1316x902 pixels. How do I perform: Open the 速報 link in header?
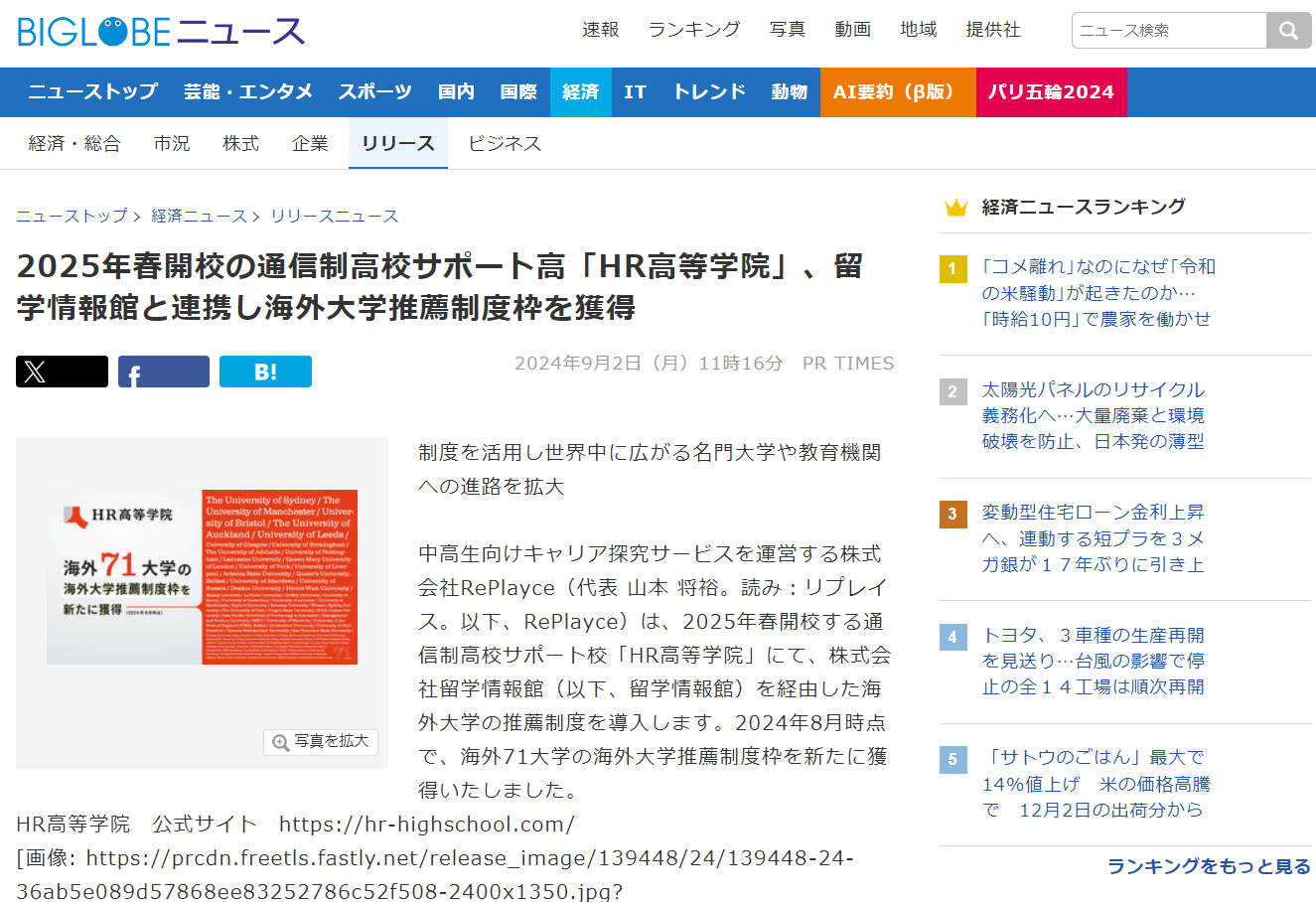601,30
